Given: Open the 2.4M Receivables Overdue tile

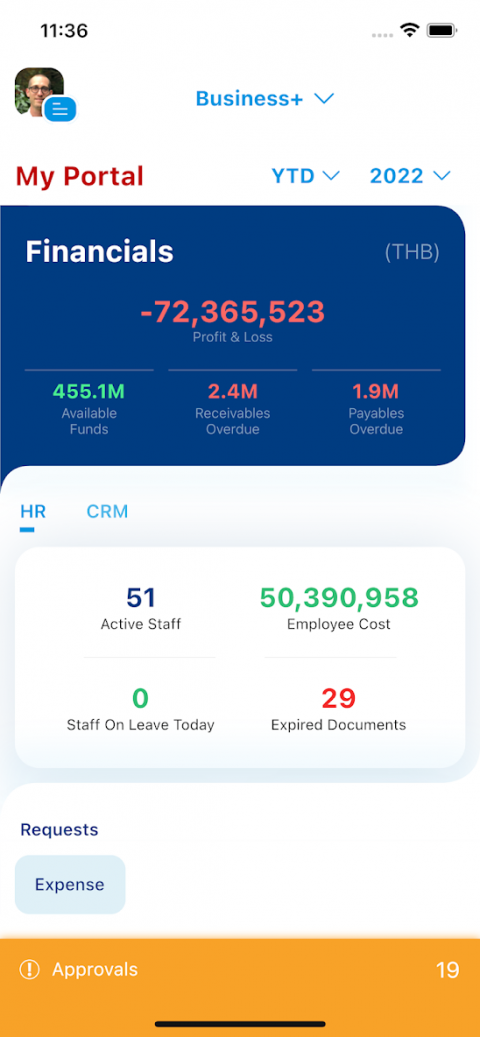Looking at the screenshot, I should click(233, 410).
